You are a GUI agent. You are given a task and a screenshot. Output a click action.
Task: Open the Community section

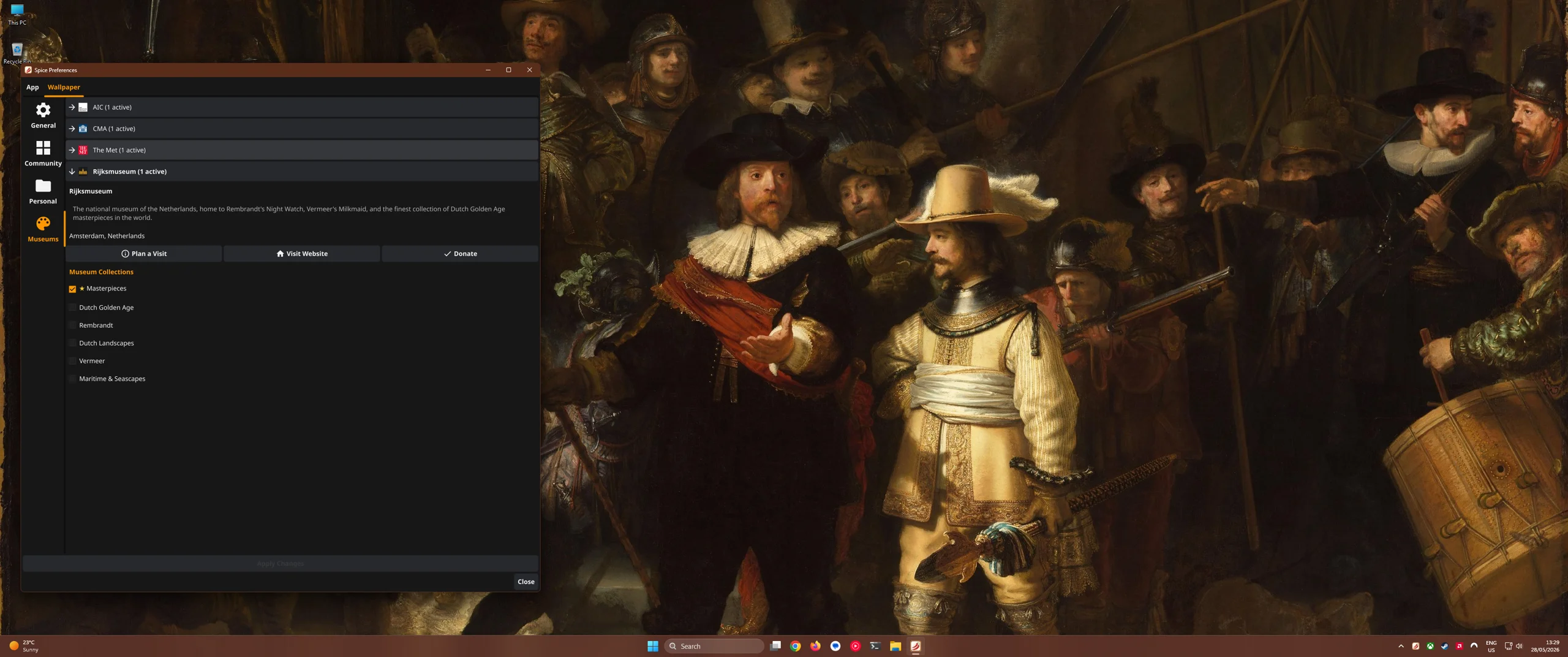pyautogui.click(x=43, y=153)
